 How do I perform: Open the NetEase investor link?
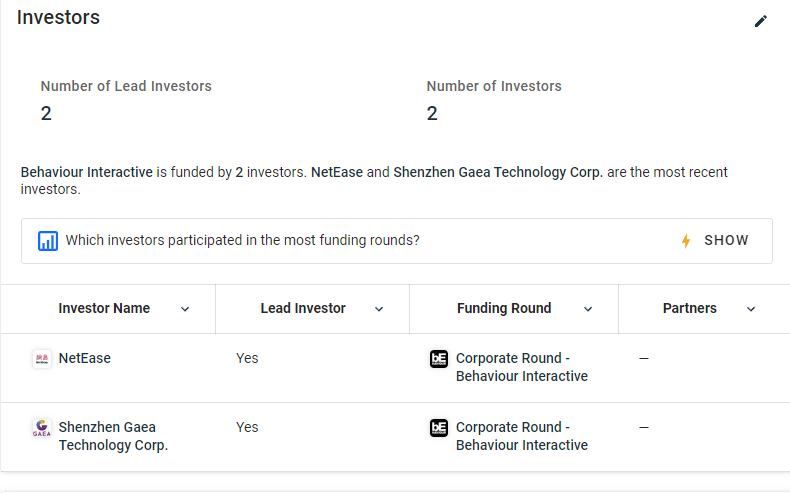point(85,358)
